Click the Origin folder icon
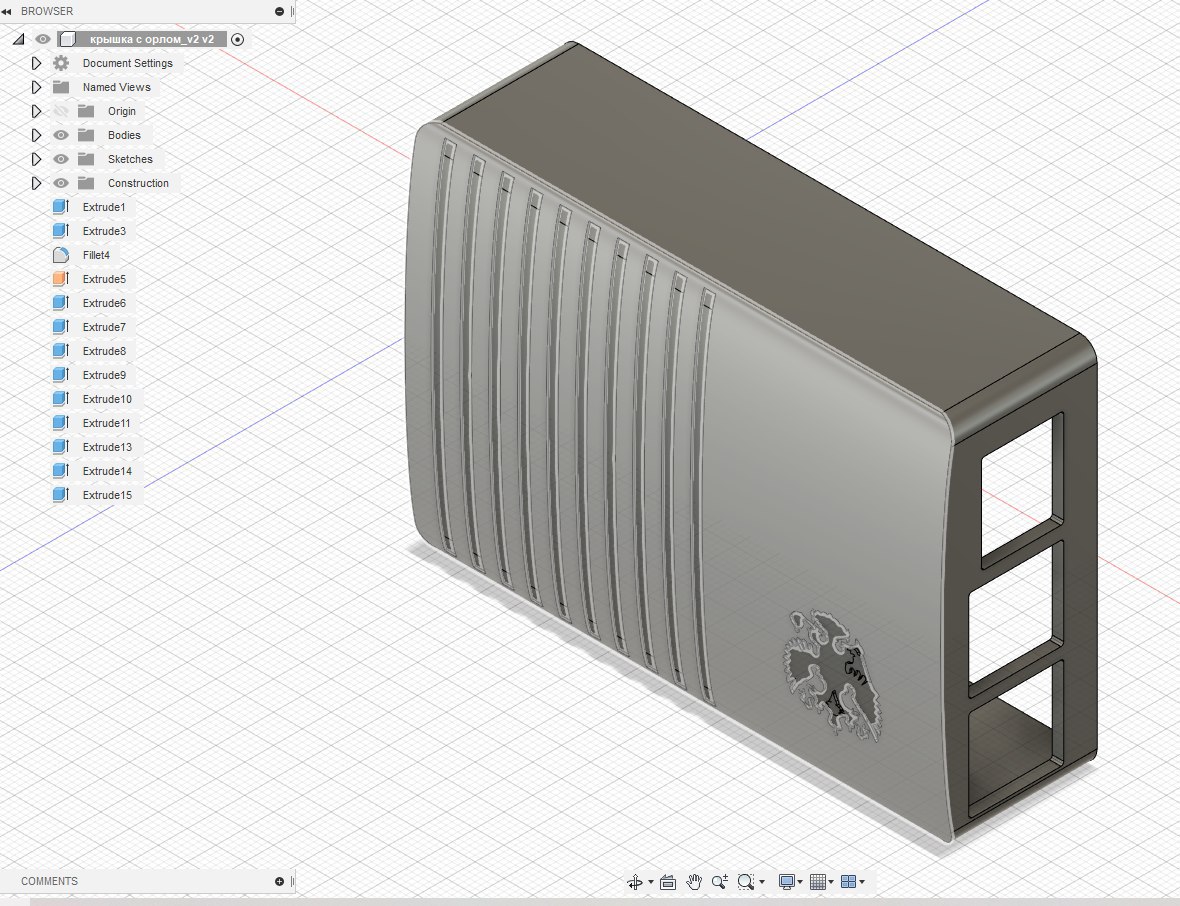The height and width of the screenshot is (906, 1180). point(87,111)
